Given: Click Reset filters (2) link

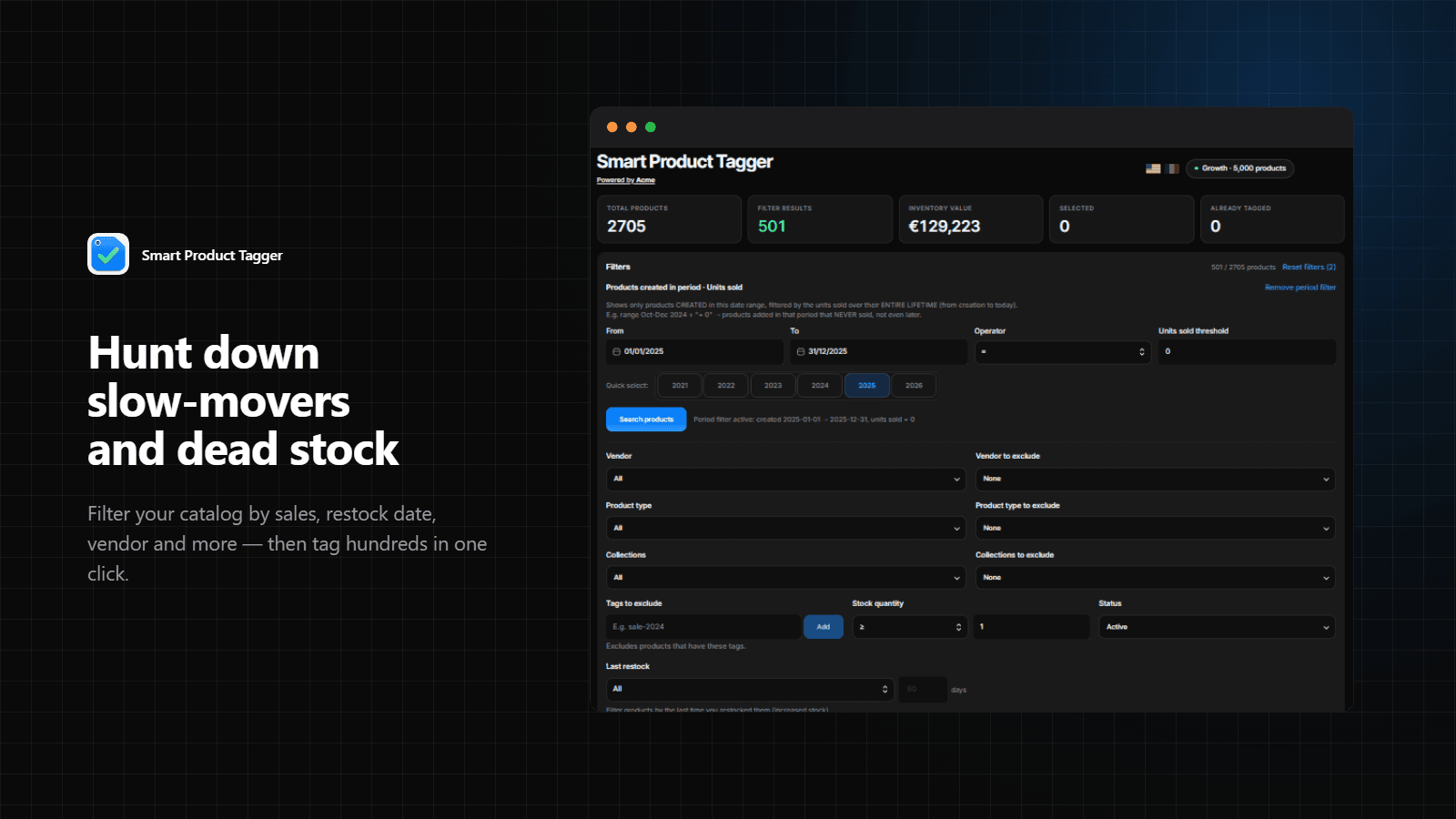Looking at the screenshot, I should pos(1309,267).
